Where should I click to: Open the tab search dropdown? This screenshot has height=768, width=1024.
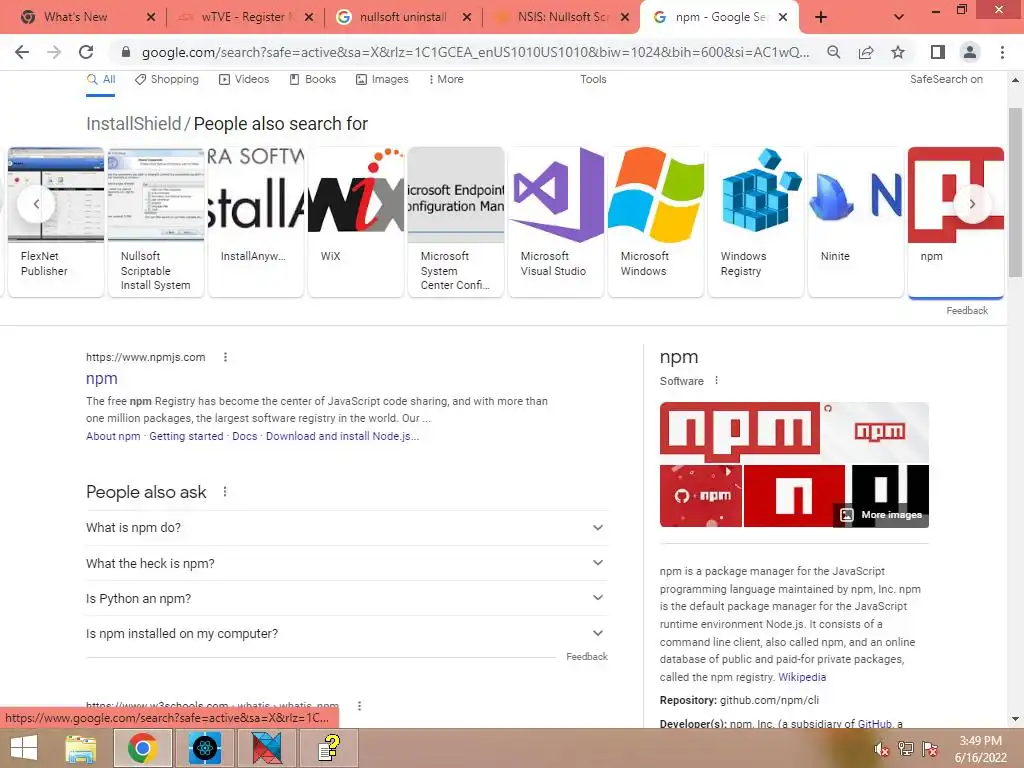(899, 17)
